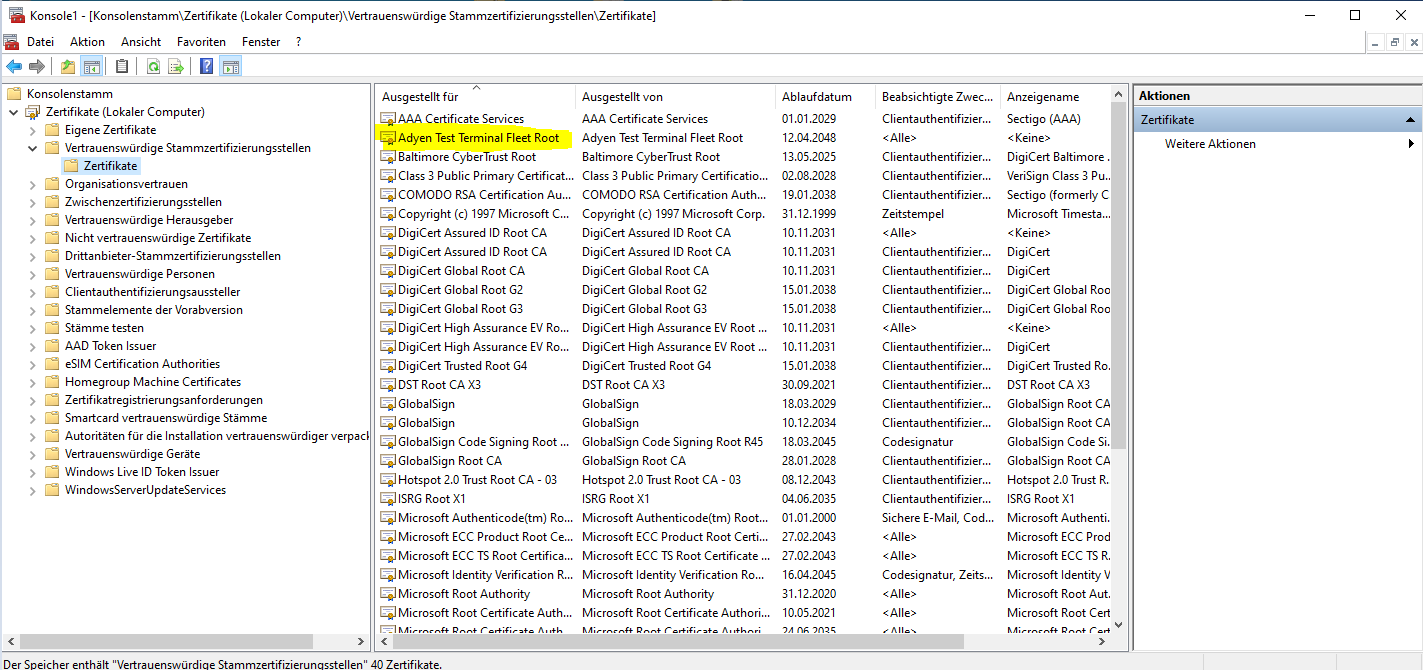Open the Favoriten menu
The height and width of the screenshot is (670, 1423).
(x=201, y=42)
